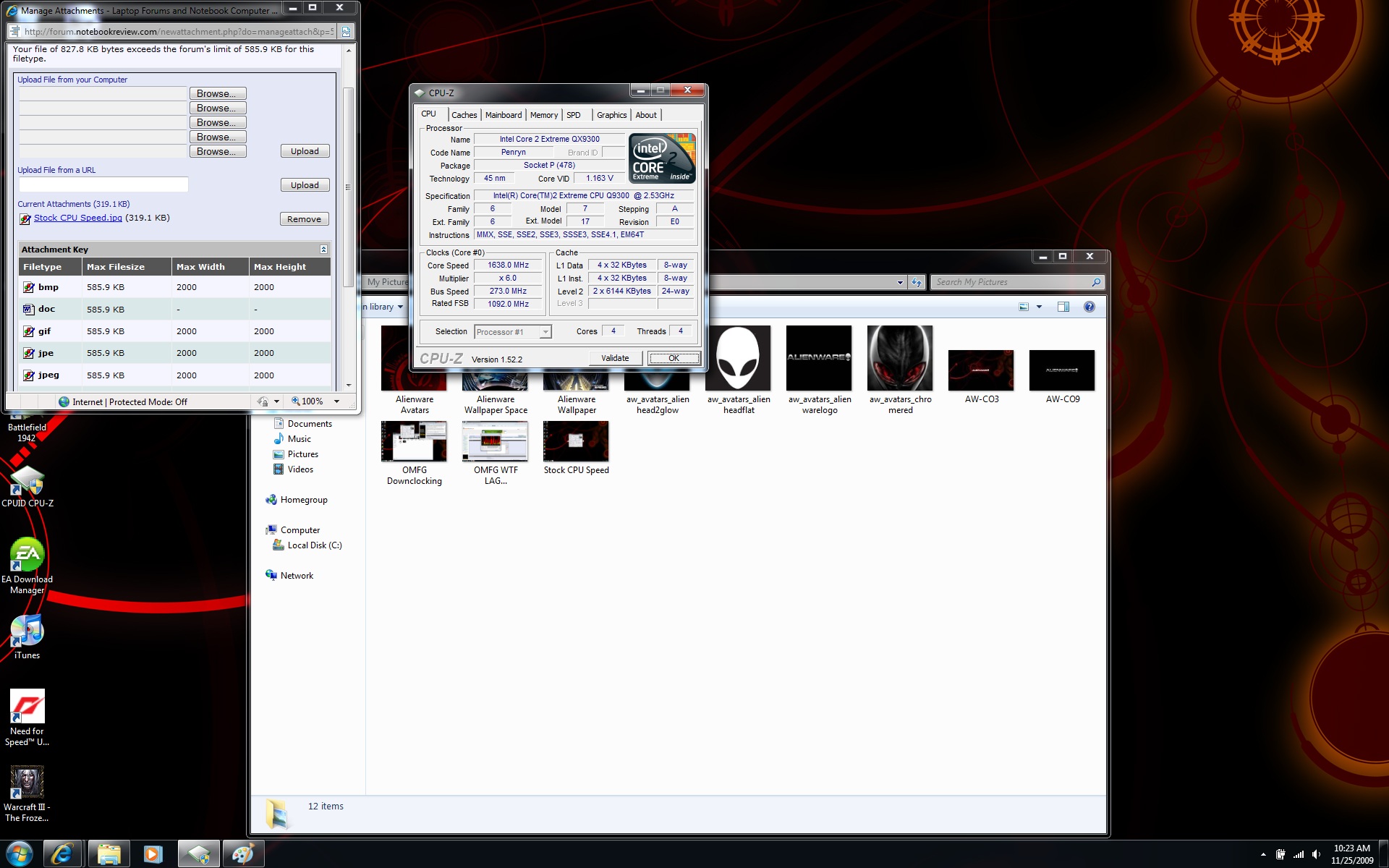
Task: Click Upload beside the Browse buttons
Action: point(305,151)
